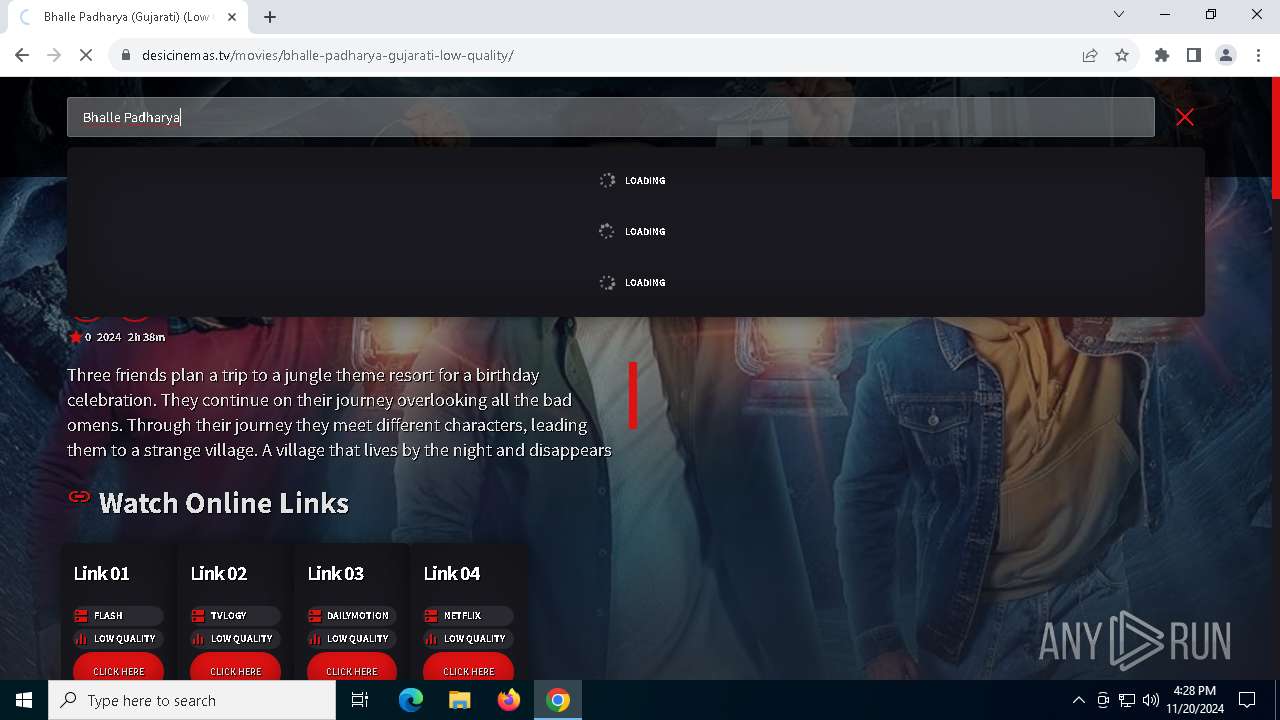The width and height of the screenshot is (1280, 720).
Task: Expand the tab search dropdown arrow
Action: pos(1119,15)
